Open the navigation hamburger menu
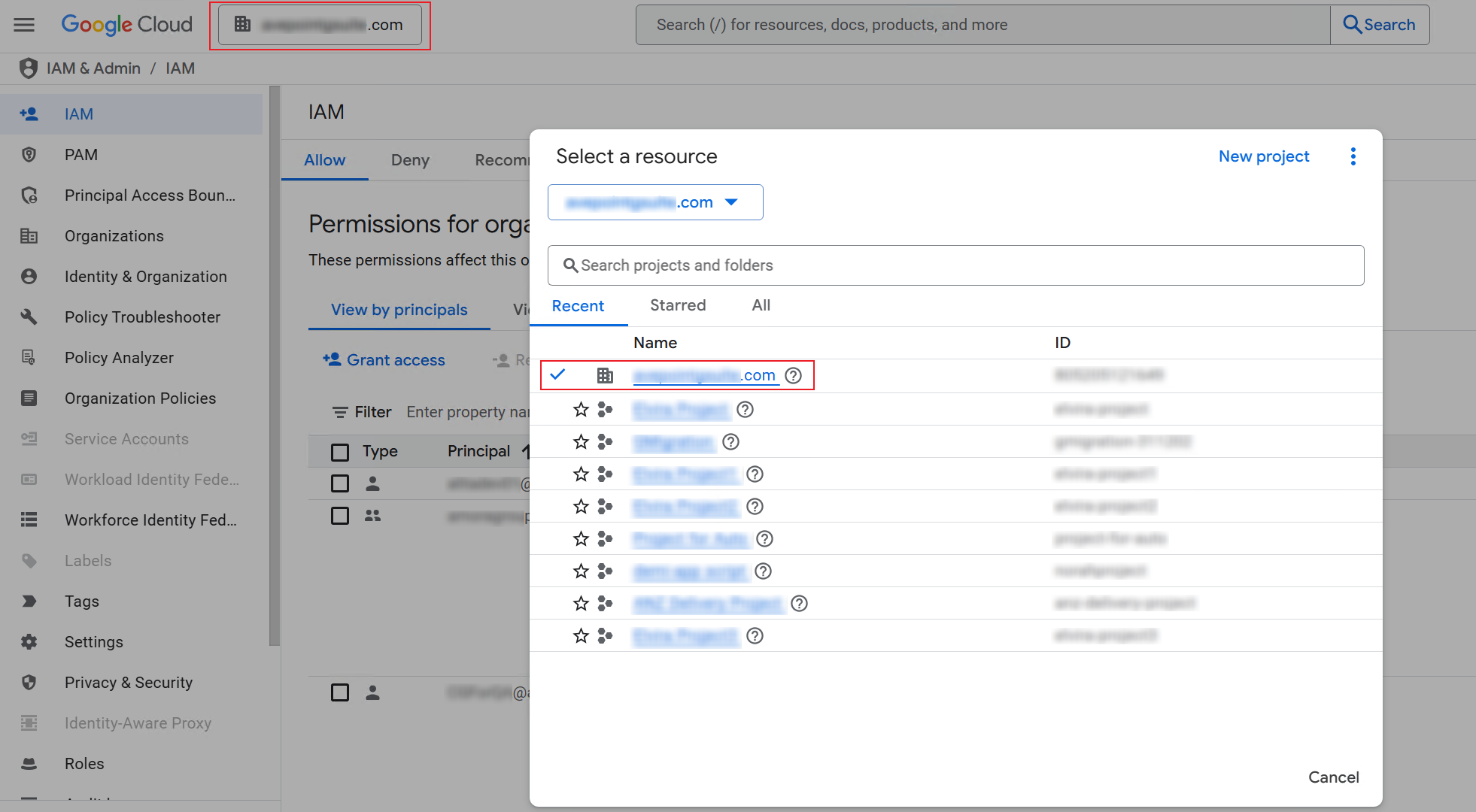This screenshot has height=812, width=1476. pos(23,24)
